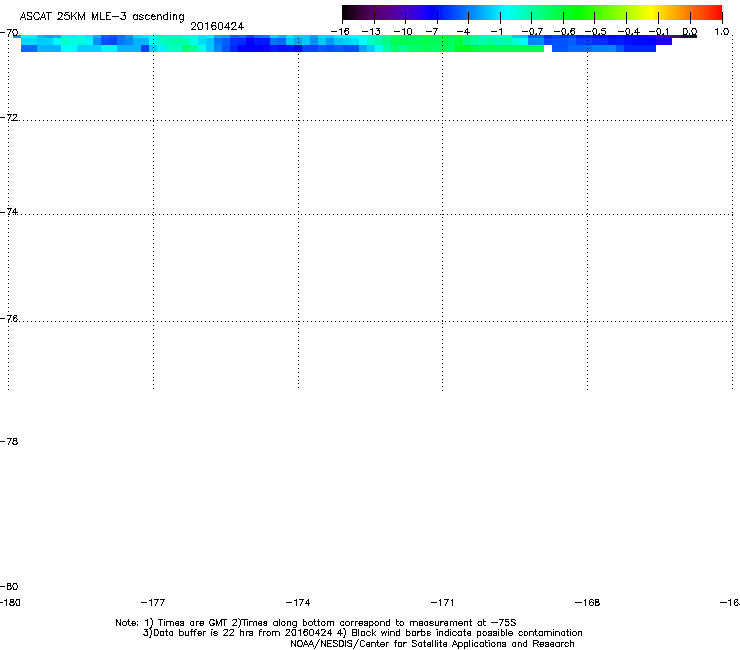Click the '-0.4' label on the color scale
Viewport: 740px width, 650px height.
[x=629, y=32]
